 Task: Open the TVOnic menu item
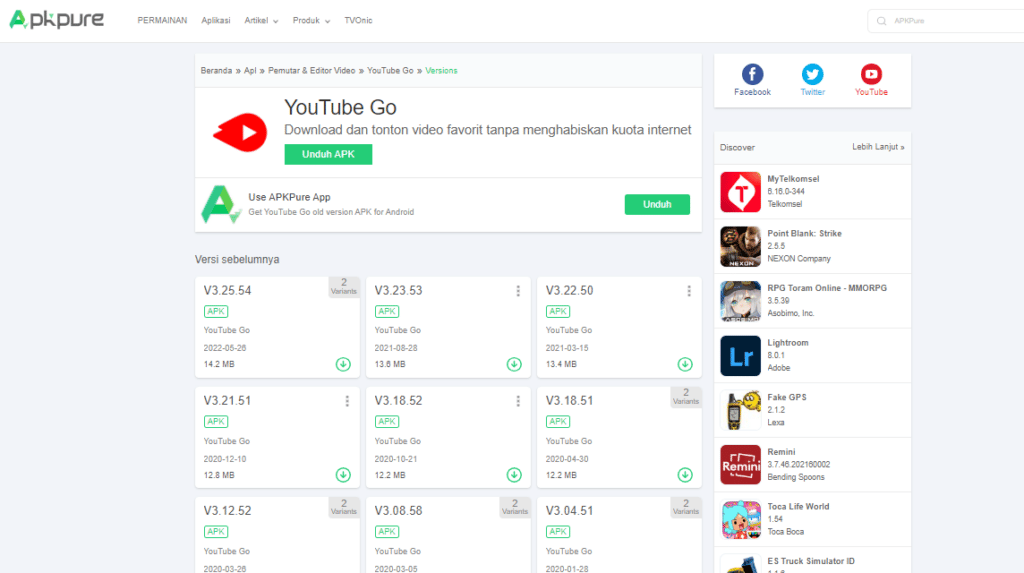tap(358, 20)
